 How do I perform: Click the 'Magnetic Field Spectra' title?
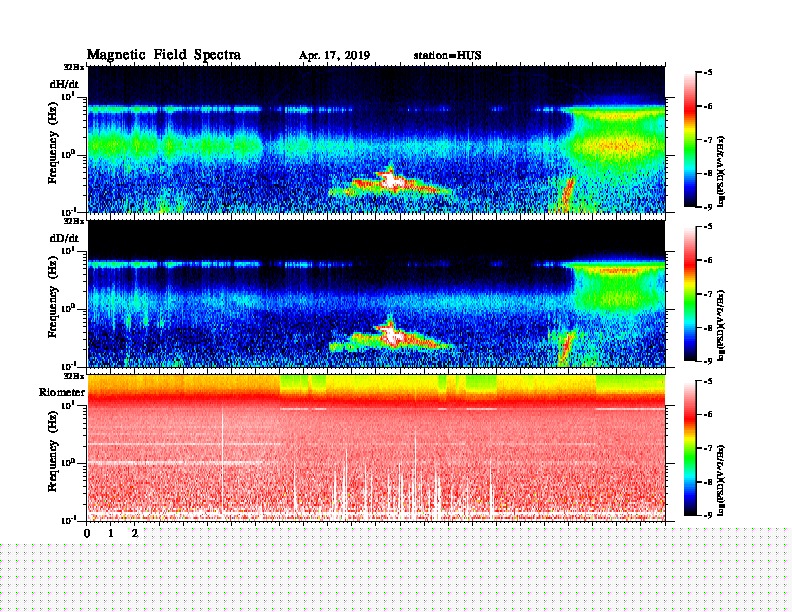tap(164, 55)
